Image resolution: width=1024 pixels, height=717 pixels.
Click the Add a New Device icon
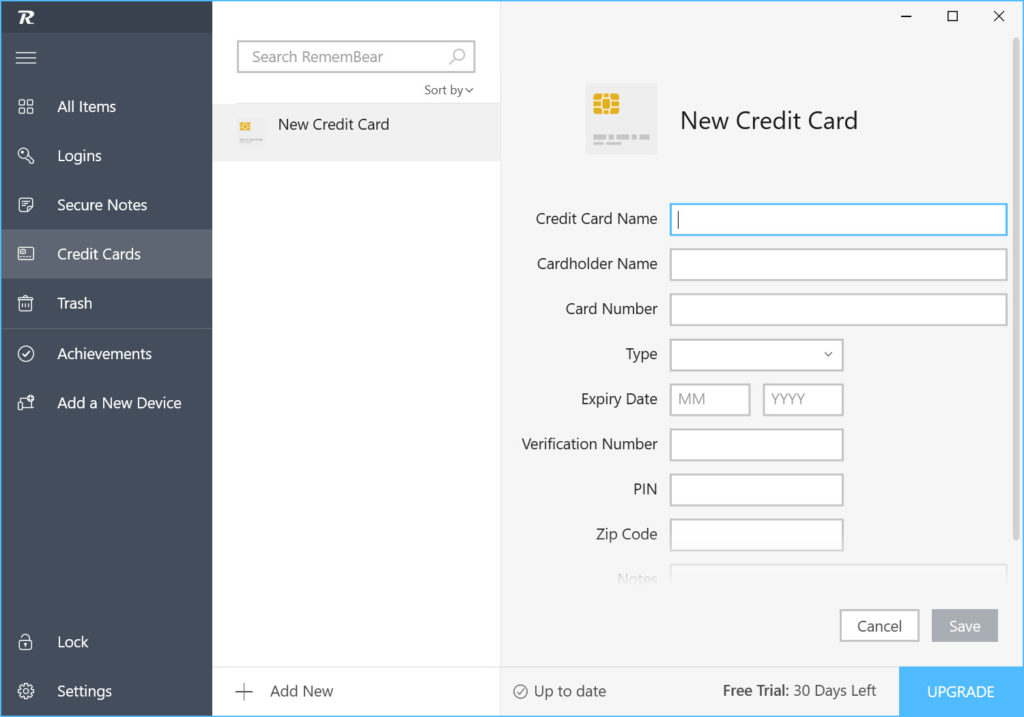[x=26, y=403]
